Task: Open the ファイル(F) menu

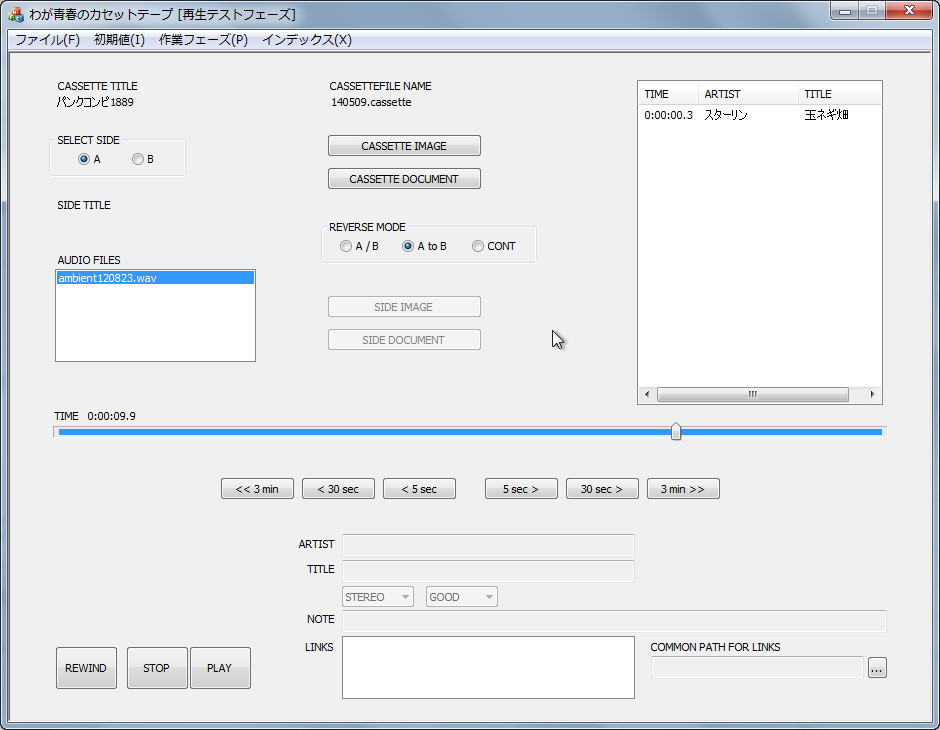Action: point(47,40)
